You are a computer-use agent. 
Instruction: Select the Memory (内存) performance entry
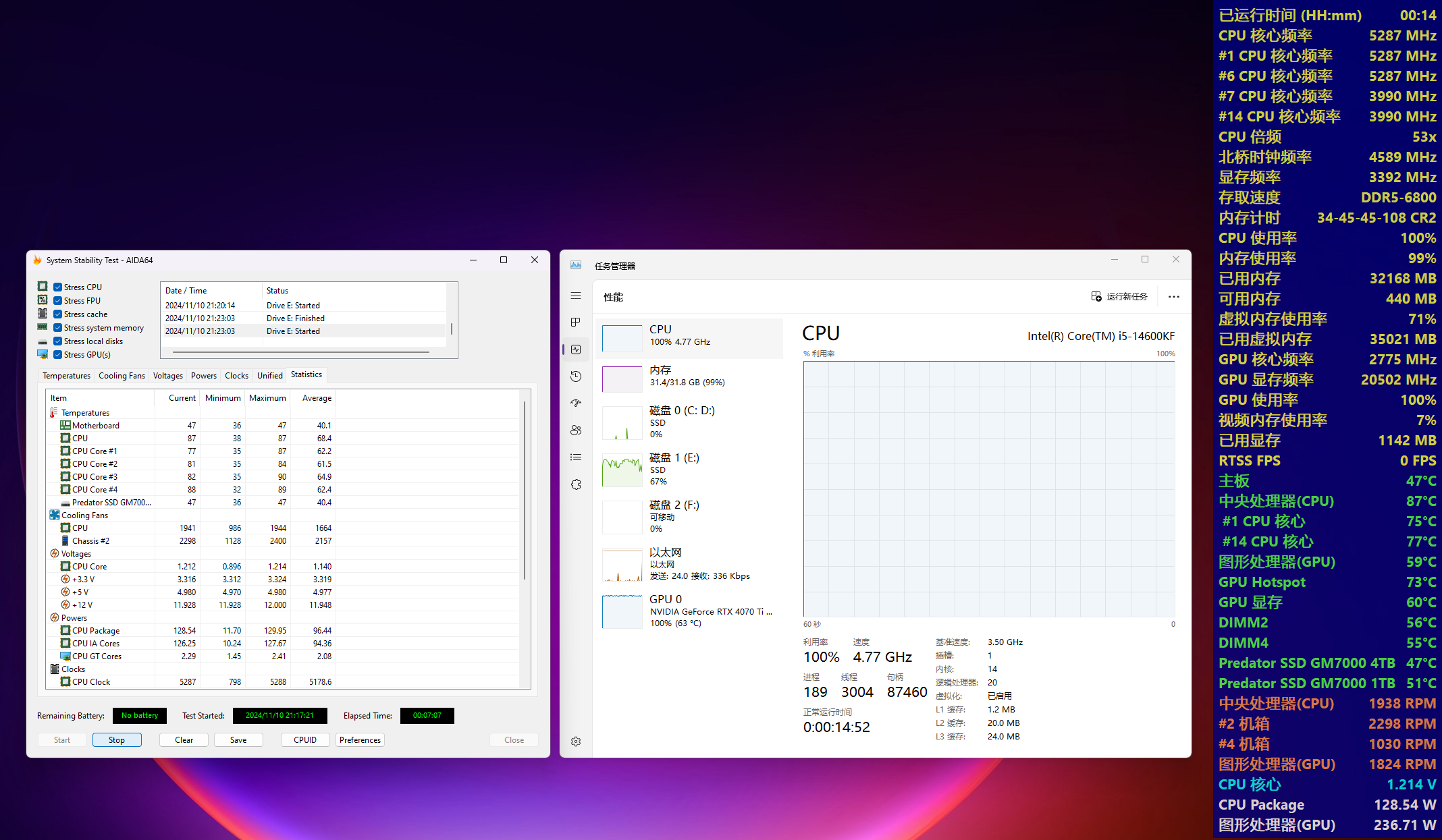tap(689, 379)
